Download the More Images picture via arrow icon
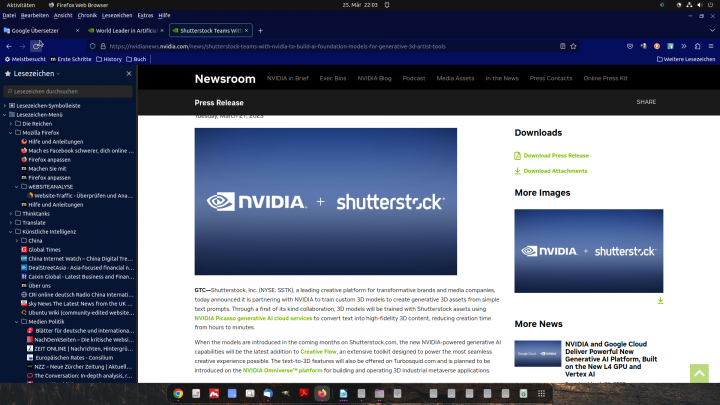The width and height of the screenshot is (720, 405). click(660, 301)
